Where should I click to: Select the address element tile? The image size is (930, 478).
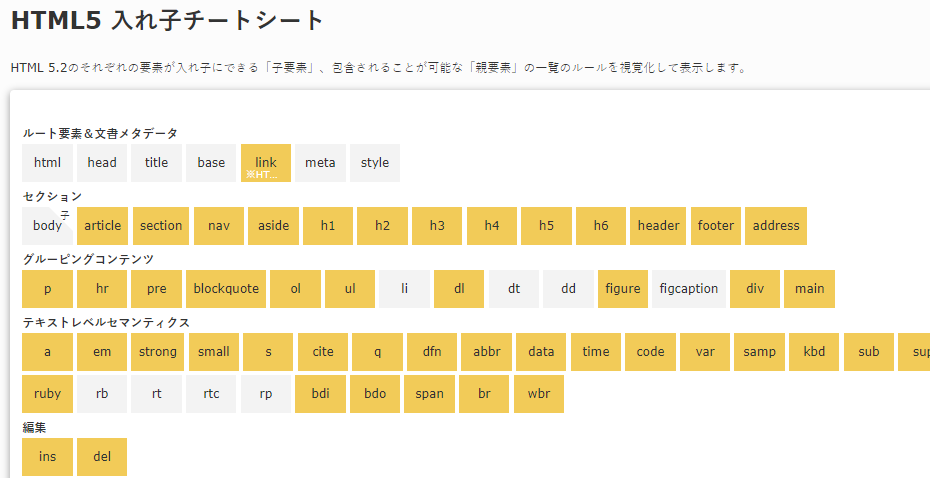point(776,225)
